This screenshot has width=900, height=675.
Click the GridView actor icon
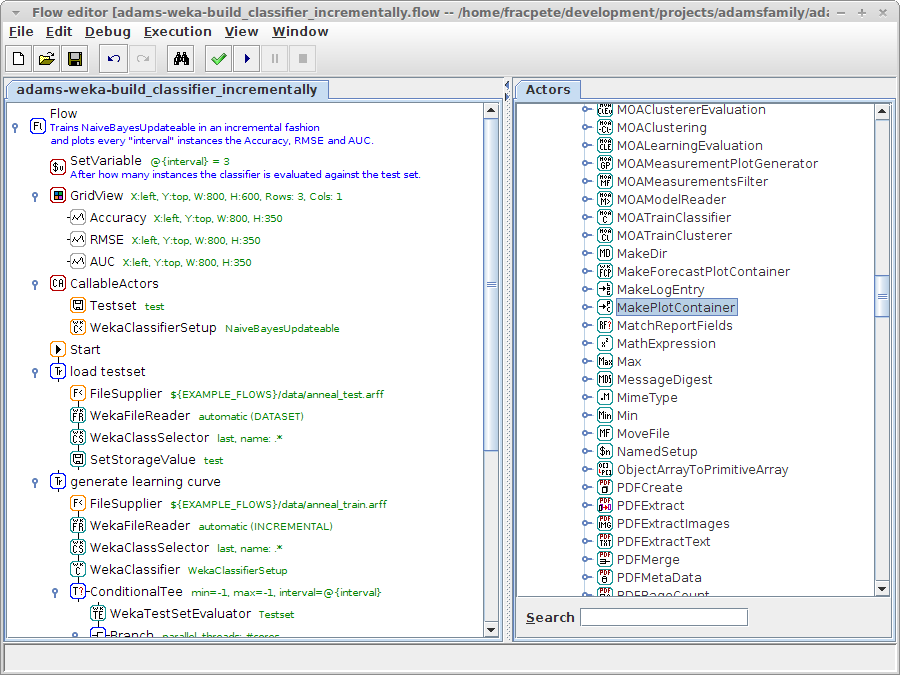point(58,196)
